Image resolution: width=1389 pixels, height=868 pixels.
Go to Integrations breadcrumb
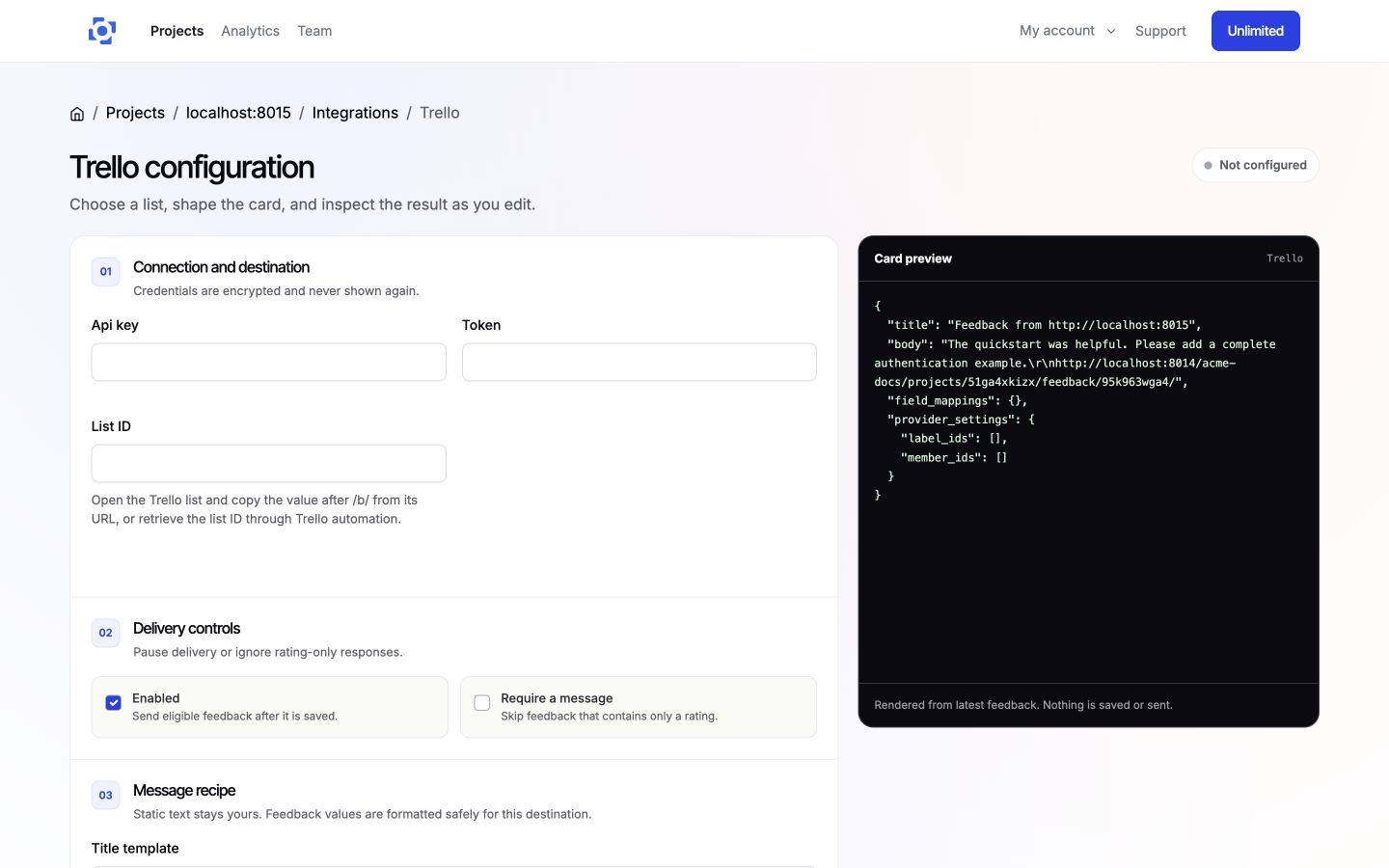pyautogui.click(x=355, y=113)
